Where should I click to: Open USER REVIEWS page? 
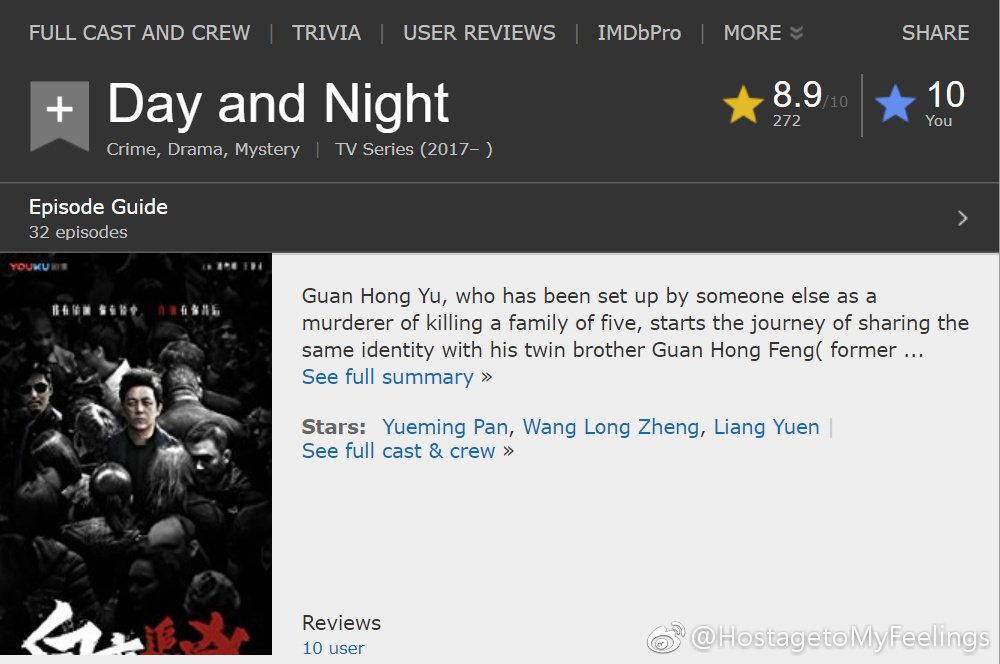479,33
